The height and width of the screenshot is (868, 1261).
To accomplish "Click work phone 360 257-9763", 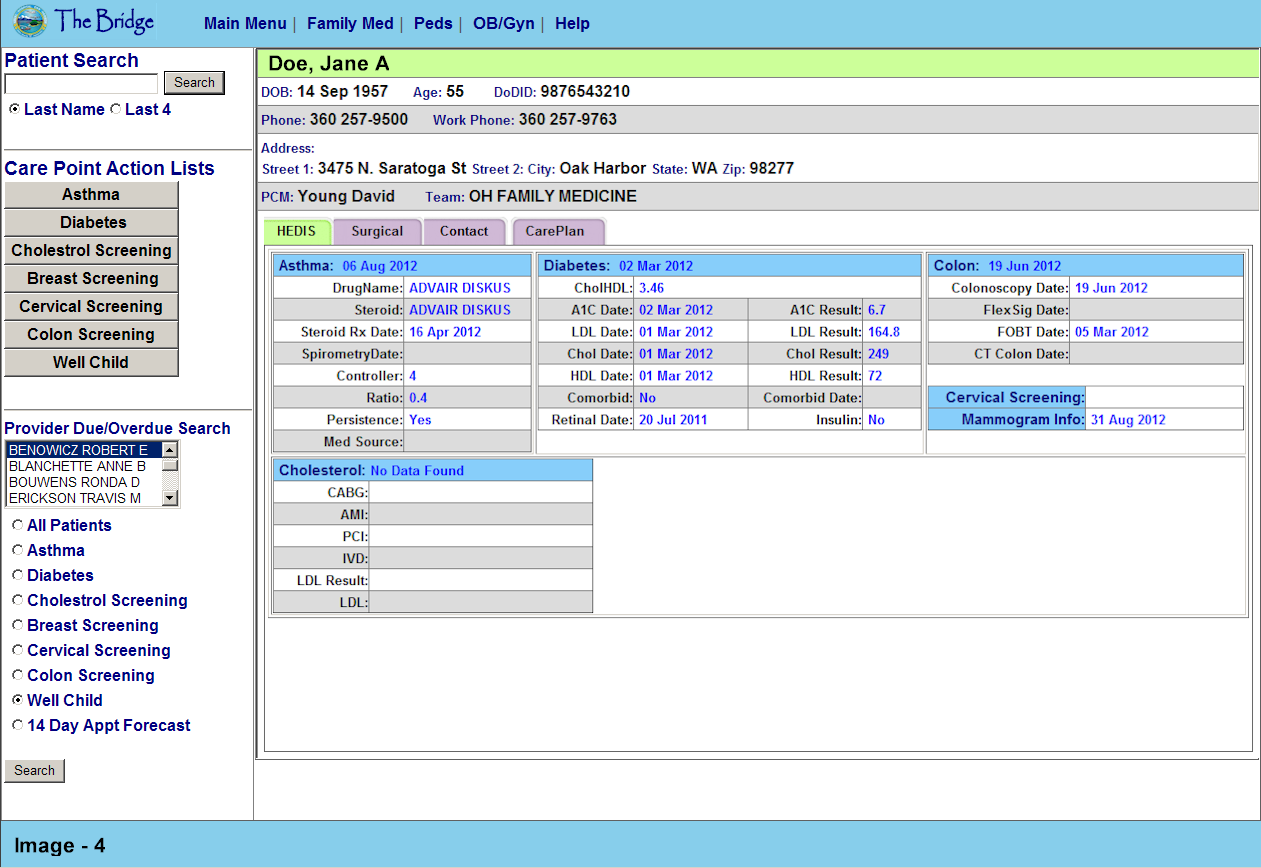I will pyautogui.click(x=568, y=120).
